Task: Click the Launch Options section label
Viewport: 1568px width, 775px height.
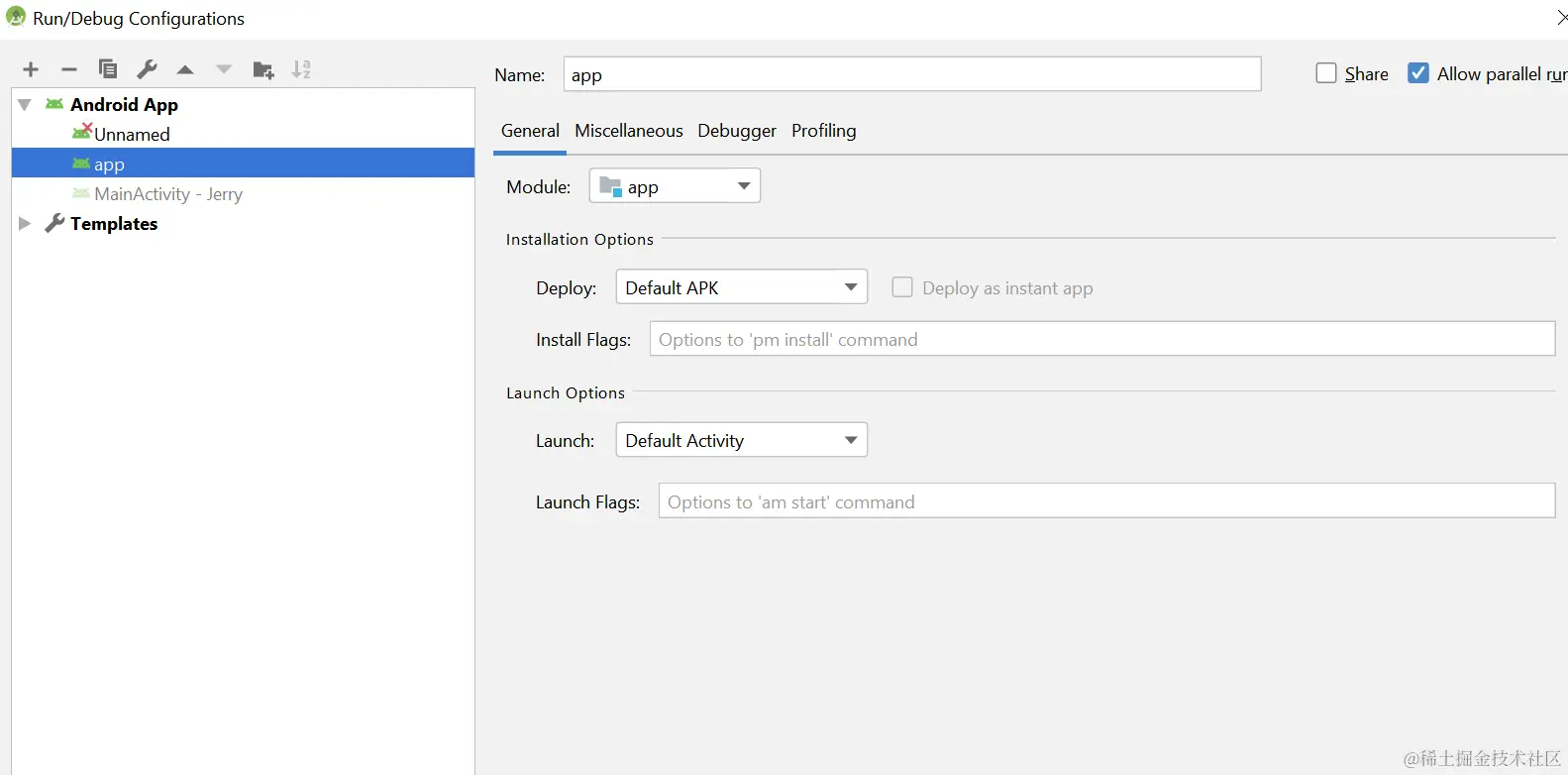Action: [566, 392]
